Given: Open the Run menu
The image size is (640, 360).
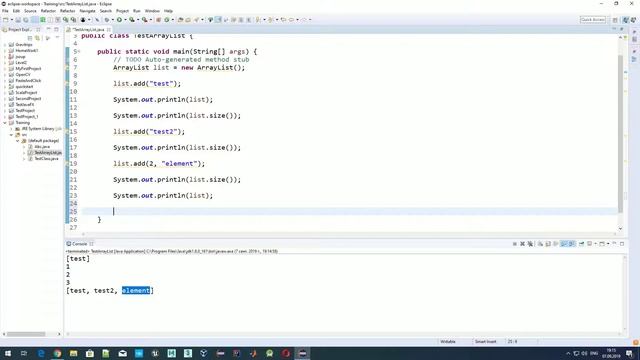Looking at the screenshot, I should point(137,11).
